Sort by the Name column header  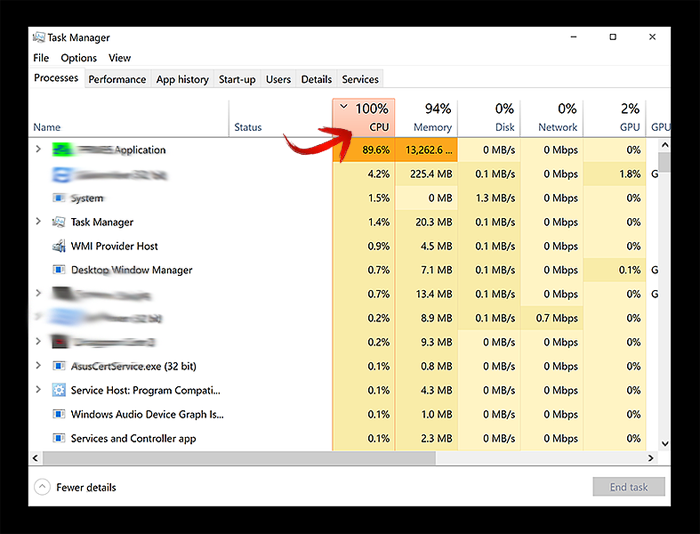pos(129,118)
